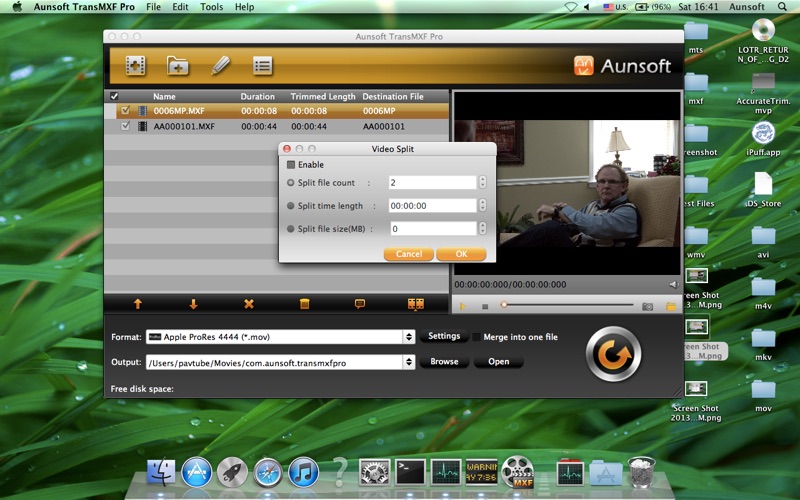Enable Merge into one file checkbox
800x500 pixels.
click(x=477, y=337)
